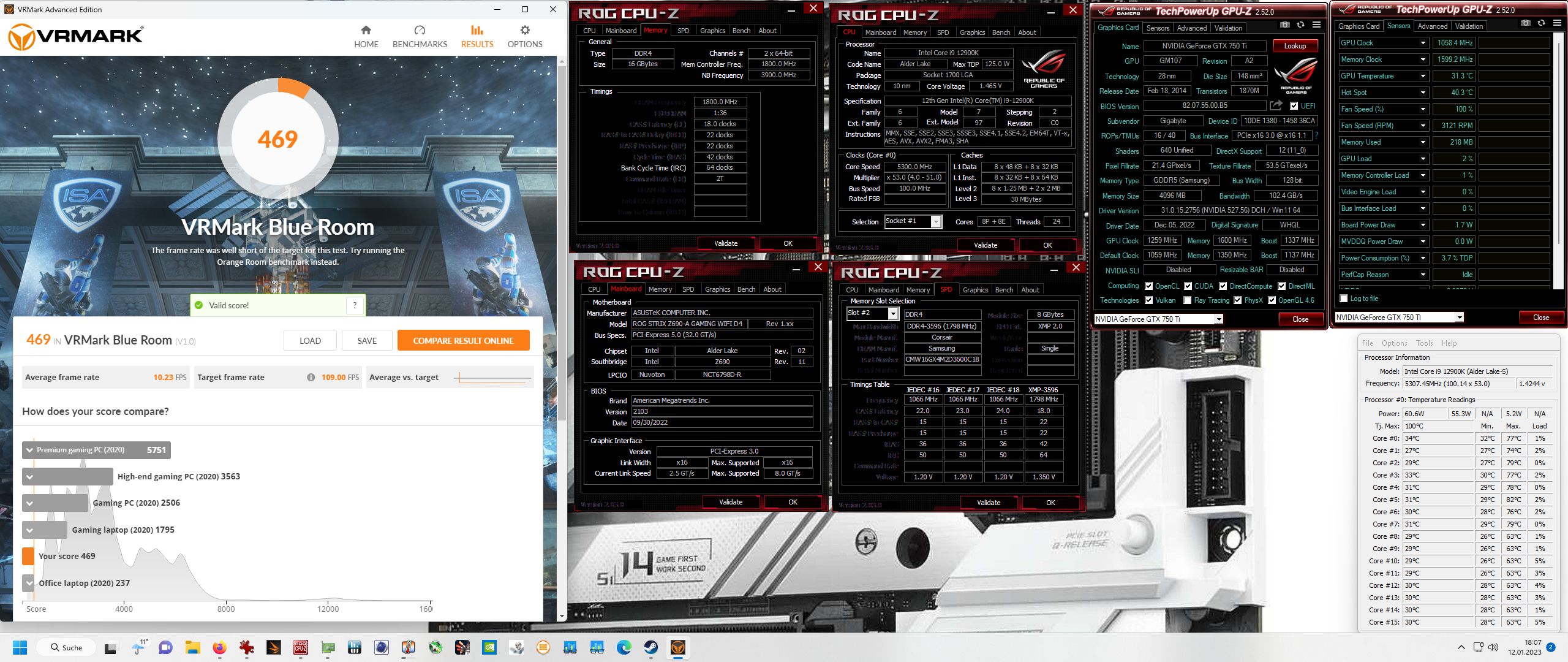Open the hamburger menu in the Sensors GPU-Z window
Screen dimensions: 1568x662
point(1557,23)
